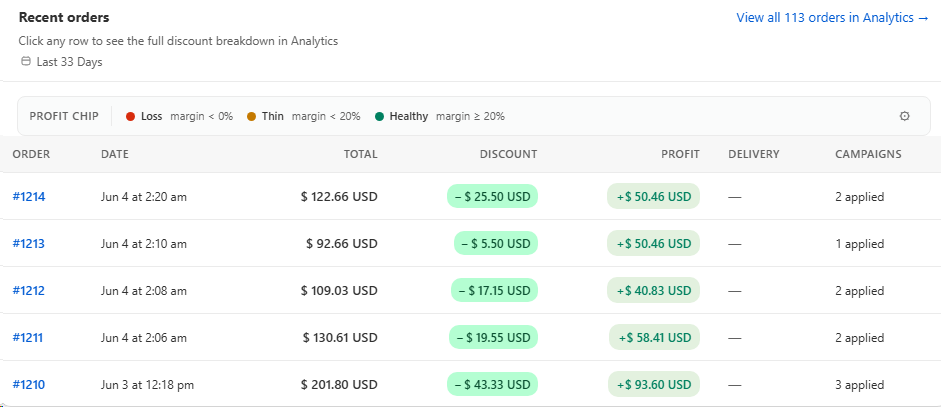Image resolution: width=941 pixels, height=407 pixels.
Task: Click the TOTAL column header
Action: click(x=360, y=154)
